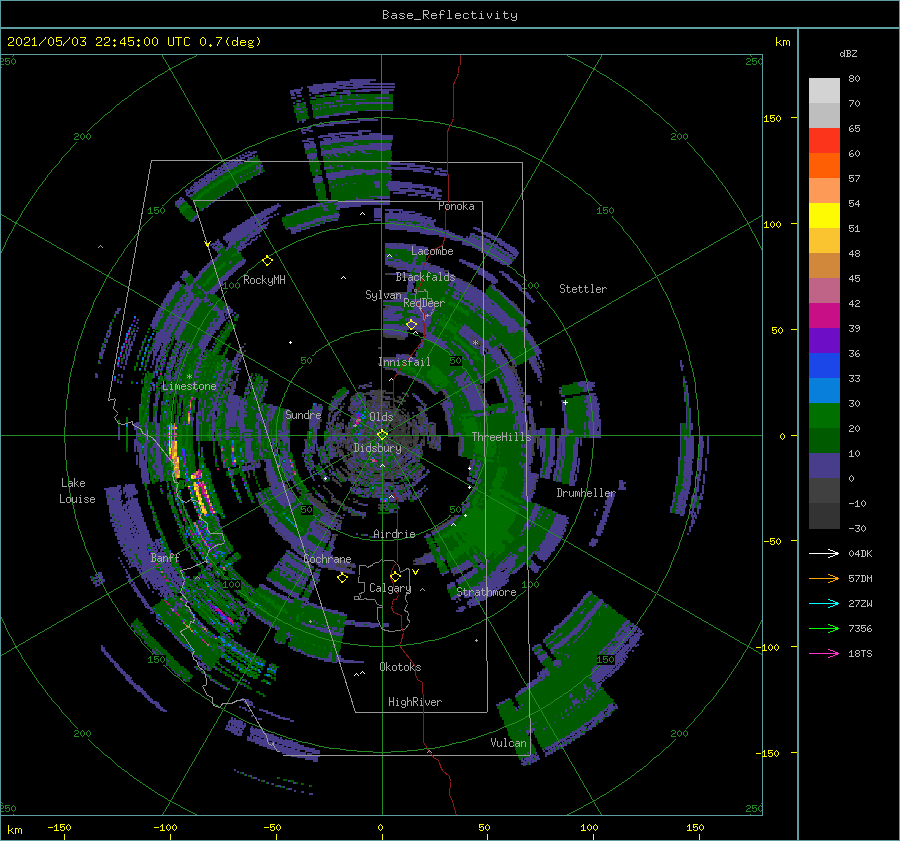Viewport: 900px width, 841px height.
Task: Click the Sundre town label
Action: click(303, 414)
